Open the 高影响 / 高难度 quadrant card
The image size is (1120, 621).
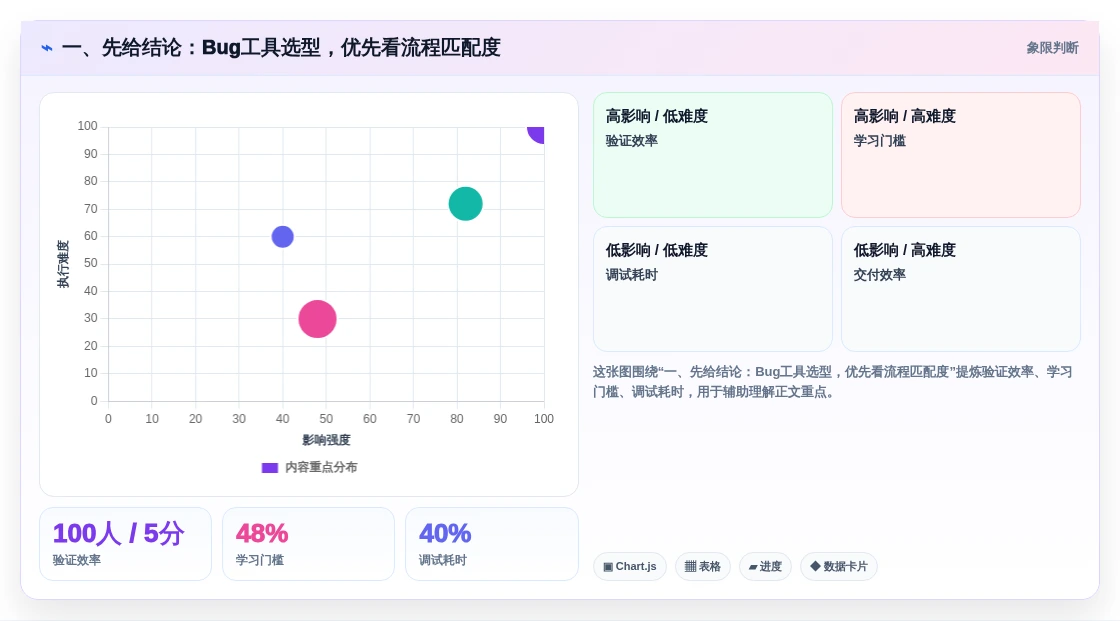[961, 155]
